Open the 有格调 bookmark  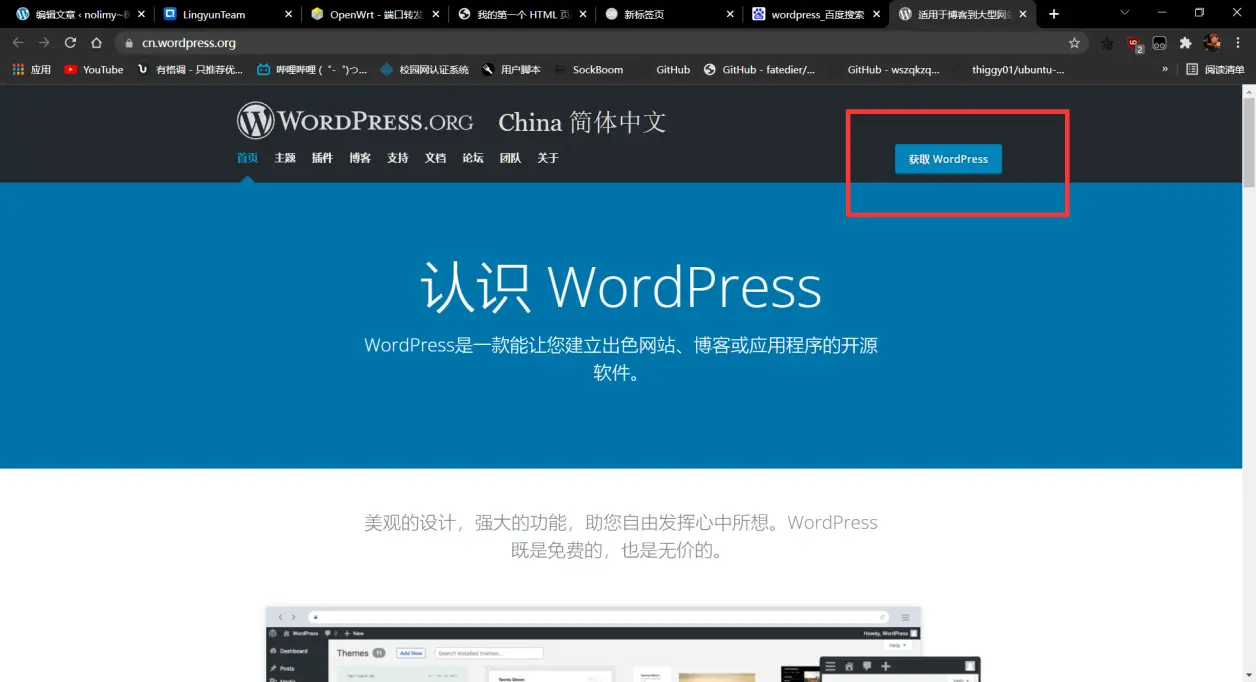click(190, 70)
